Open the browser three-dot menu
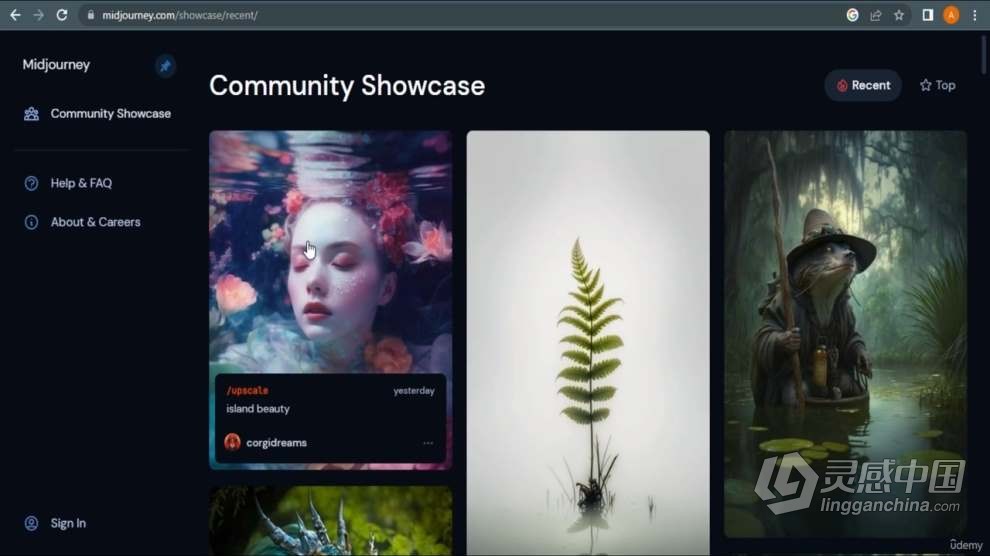This screenshot has width=990, height=556. click(x=975, y=15)
